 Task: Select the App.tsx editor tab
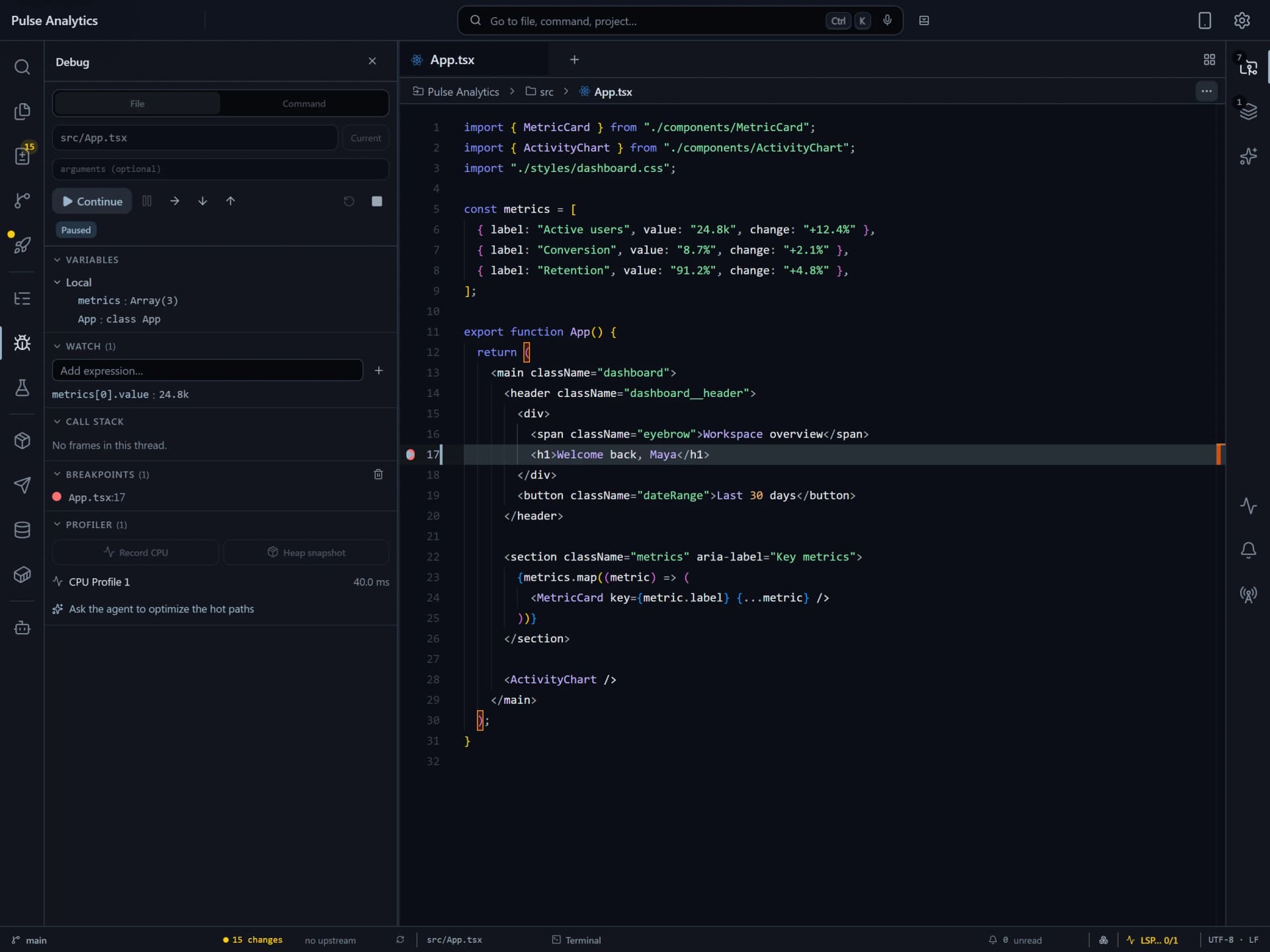[x=474, y=60]
